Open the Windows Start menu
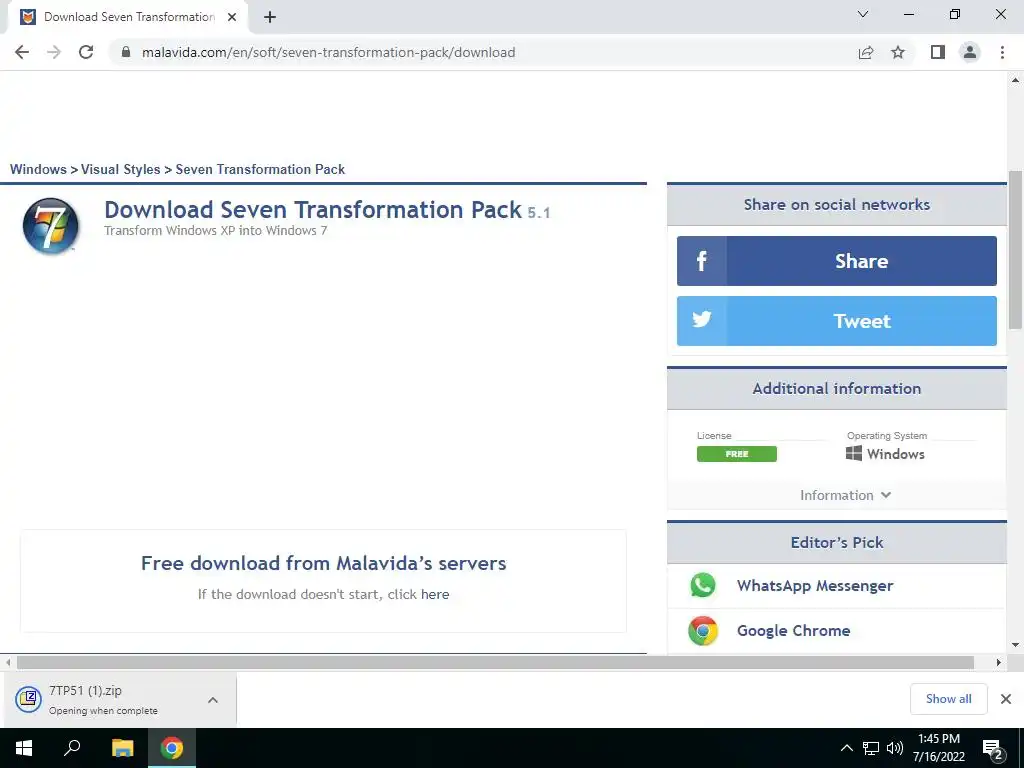Screen dimensions: 1024x768 [x=24, y=748]
